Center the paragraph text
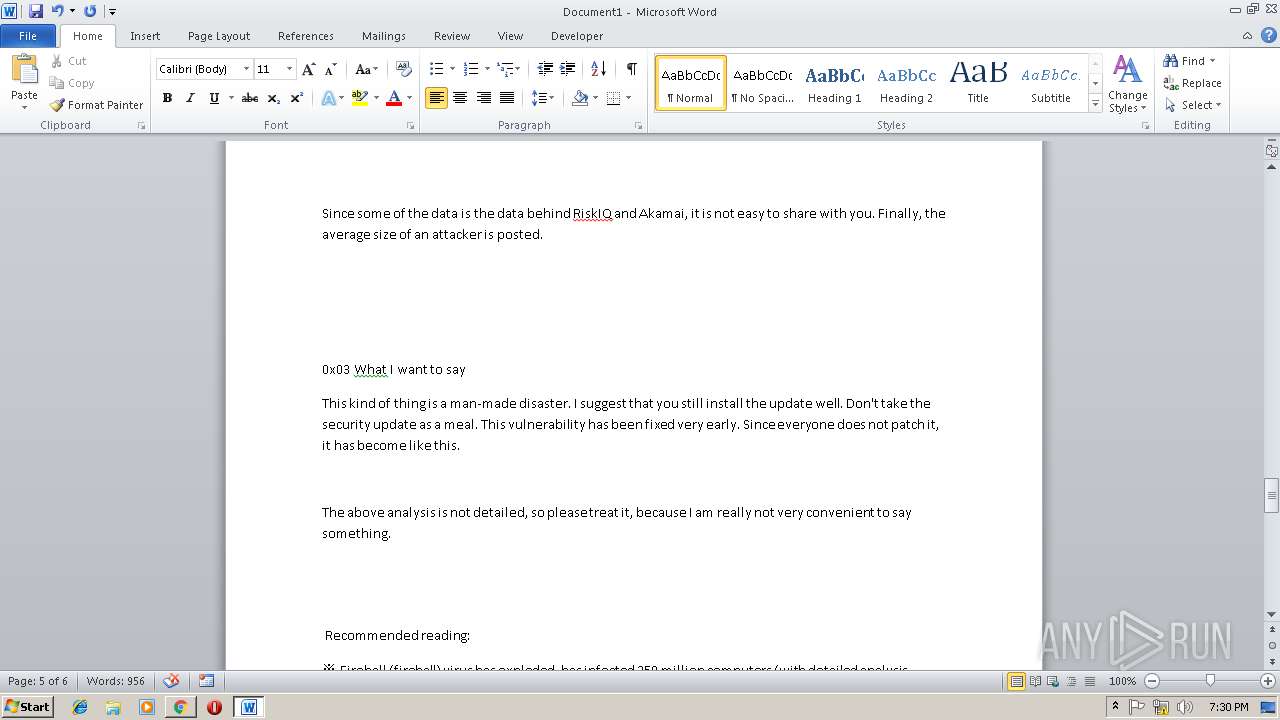Image resolution: width=1280 pixels, height=720 pixels. pyautogui.click(x=460, y=98)
